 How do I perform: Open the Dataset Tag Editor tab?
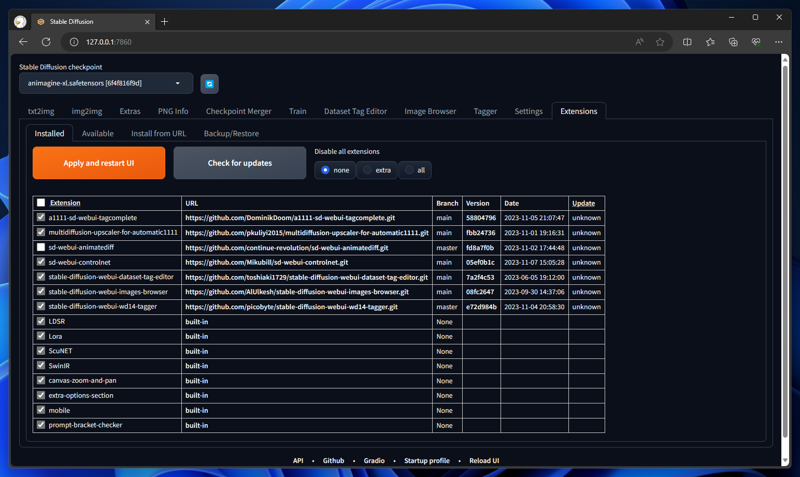[355, 111]
